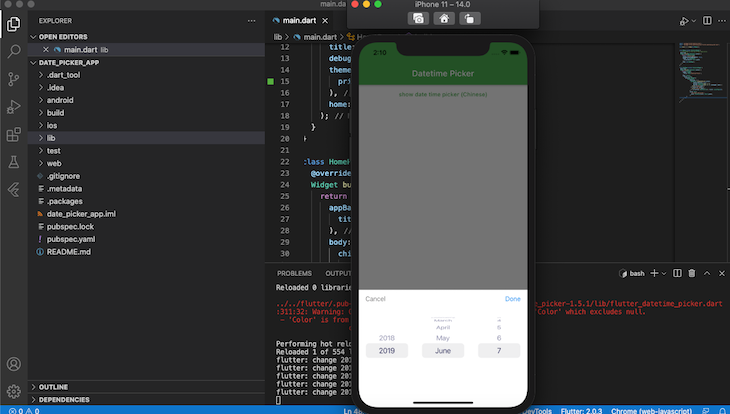
Task: Open the Source Control view
Action: pyautogui.click(x=14, y=79)
